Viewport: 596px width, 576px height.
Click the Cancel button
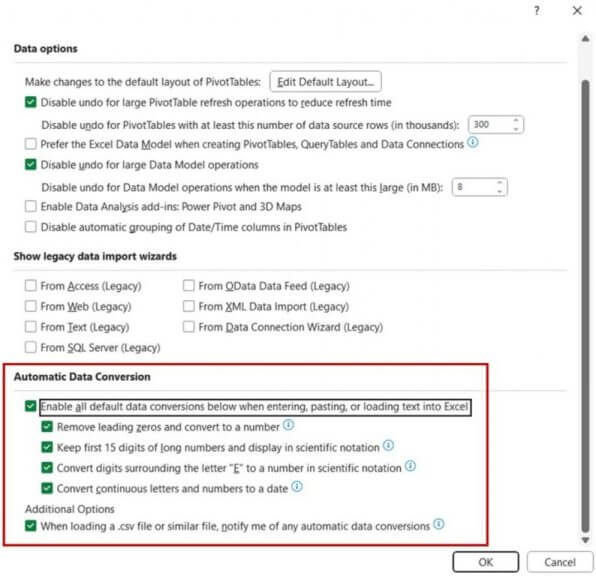[x=560, y=562]
